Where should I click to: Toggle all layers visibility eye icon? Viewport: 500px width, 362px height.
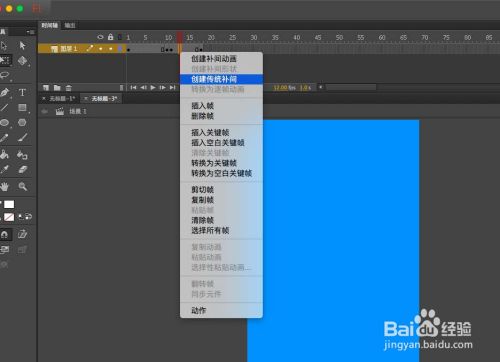100,37
